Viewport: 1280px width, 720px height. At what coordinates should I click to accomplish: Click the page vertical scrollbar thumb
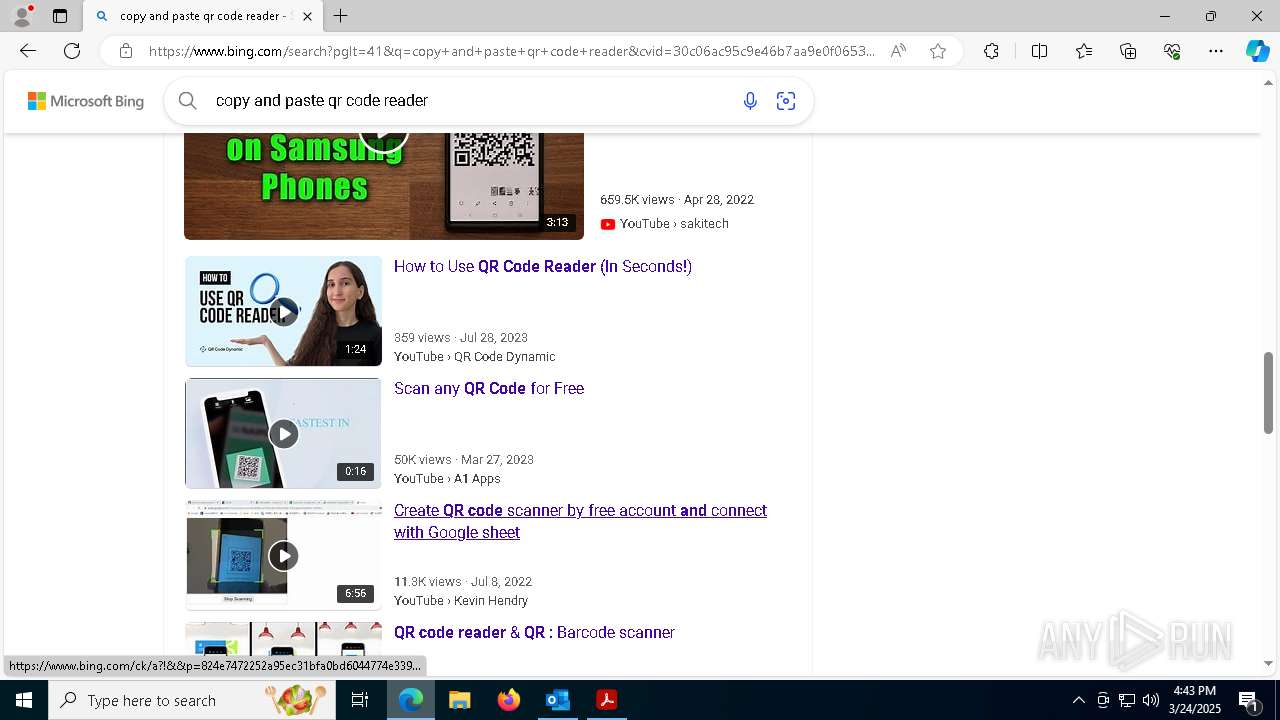[x=1268, y=392]
